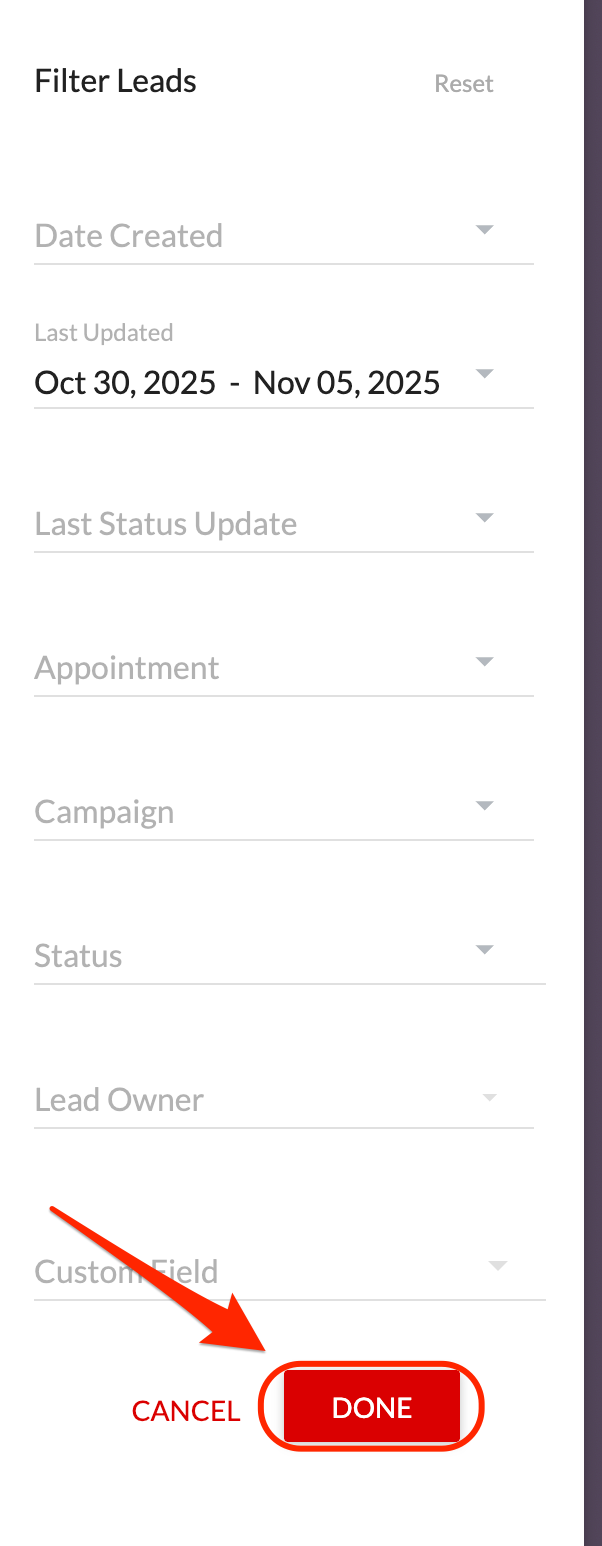Click Cancel to discard filters
The width and height of the screenshot is (602, 1546).
click(186, 1411)
